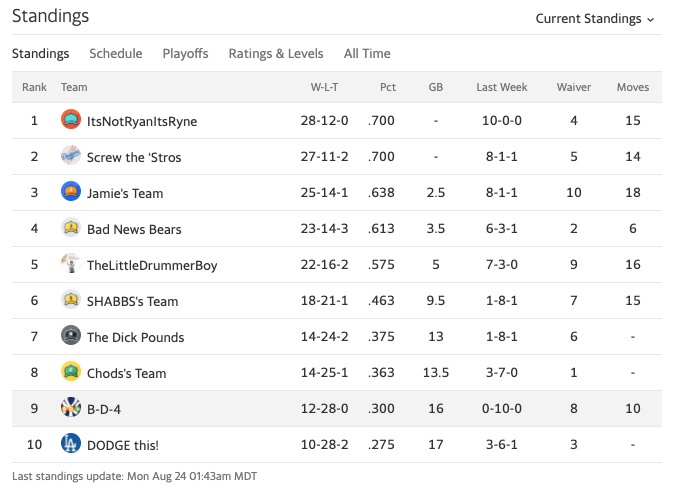
Task: Select the Ratings & Levels tab
Action: 275,54
